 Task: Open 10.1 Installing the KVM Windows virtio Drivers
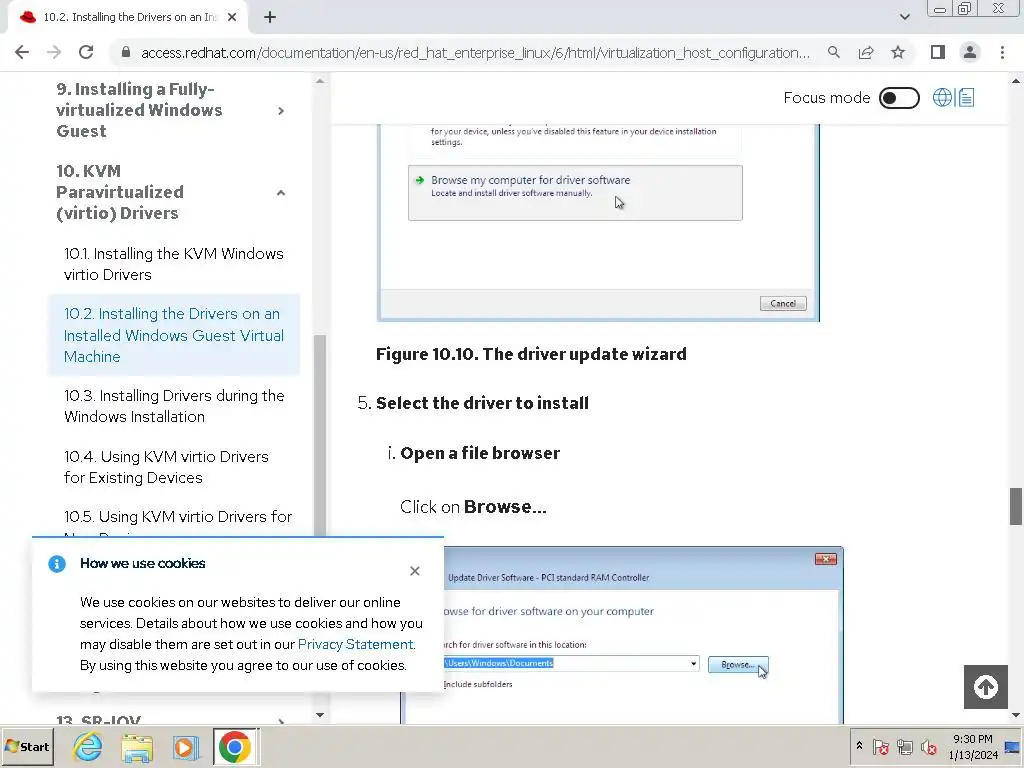(174, 264)
